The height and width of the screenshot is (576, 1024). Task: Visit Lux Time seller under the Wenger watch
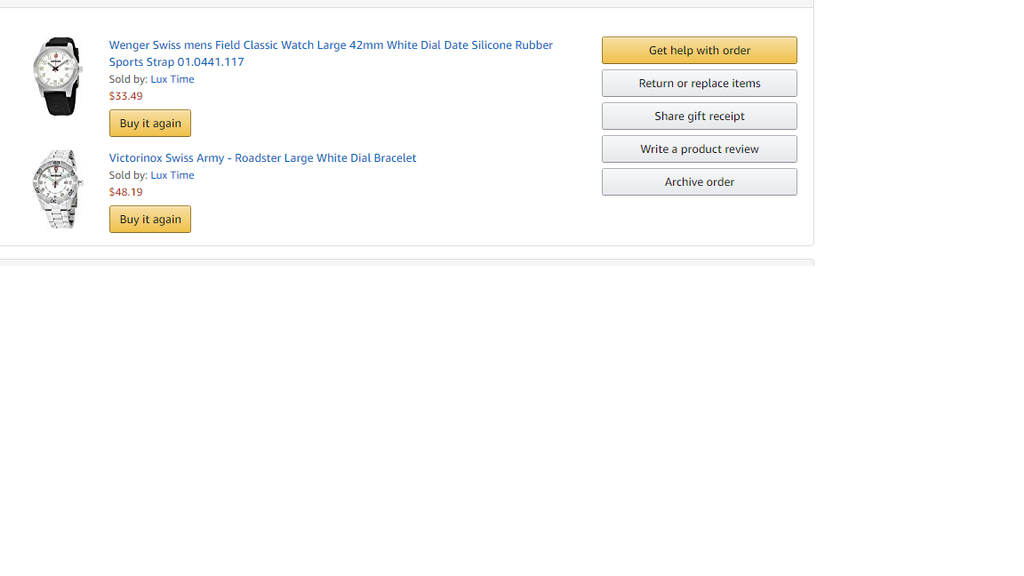[172, 79]
